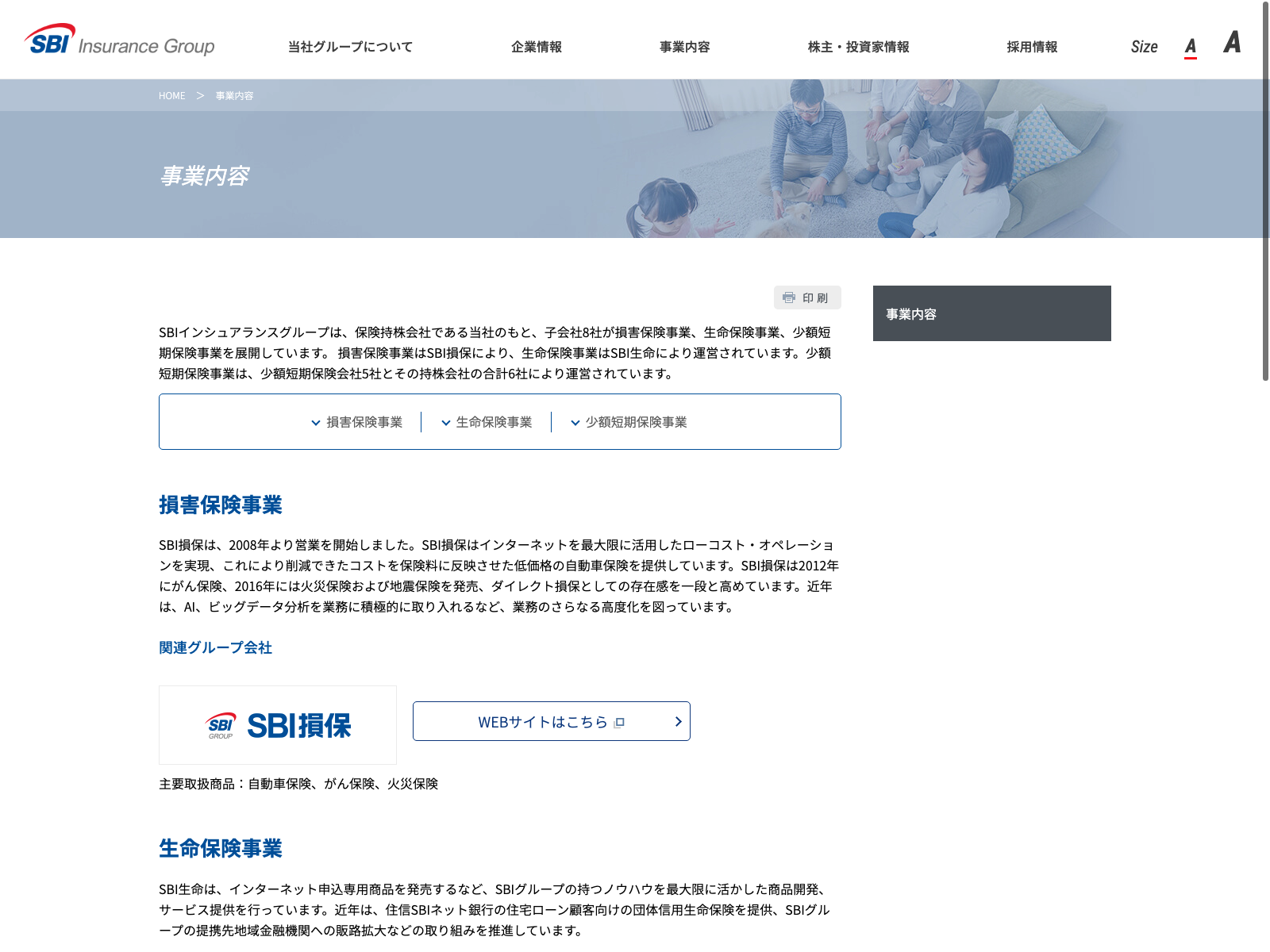Select the small text size A
This screenshot has height=952, width=1270.
click(1190, 47)
